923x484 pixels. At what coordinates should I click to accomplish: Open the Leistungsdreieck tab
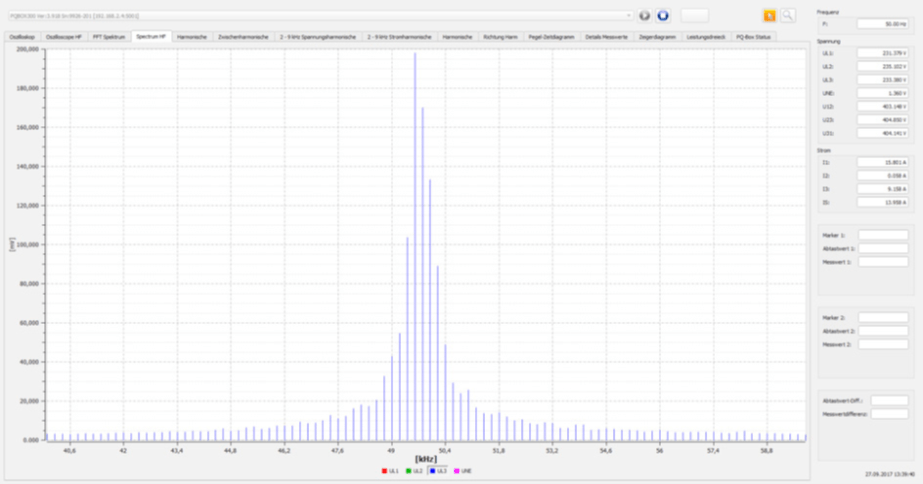(x=705, y=36)
